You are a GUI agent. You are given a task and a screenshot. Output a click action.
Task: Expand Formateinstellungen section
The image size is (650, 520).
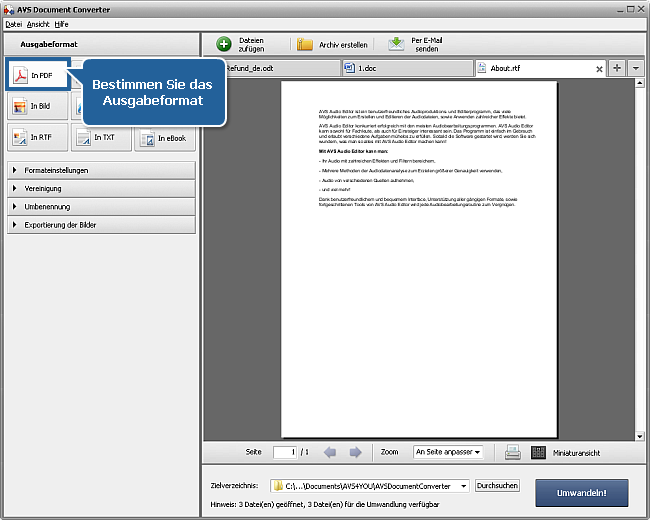coord(101,170)
